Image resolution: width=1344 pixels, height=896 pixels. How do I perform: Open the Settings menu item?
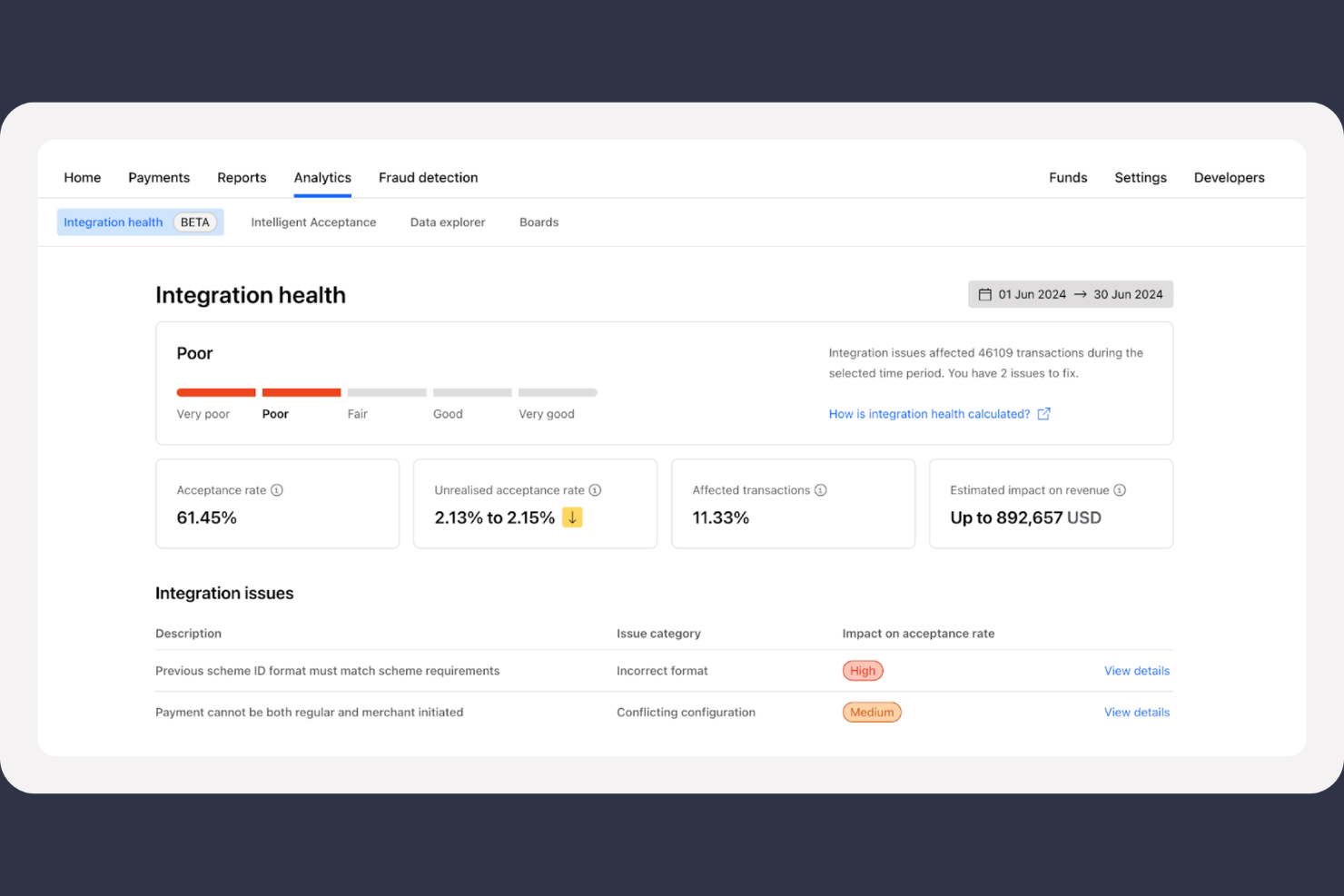point(1141,177)
